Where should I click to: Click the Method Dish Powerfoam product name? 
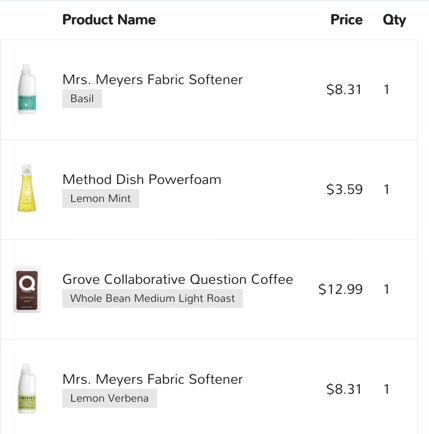142,179
